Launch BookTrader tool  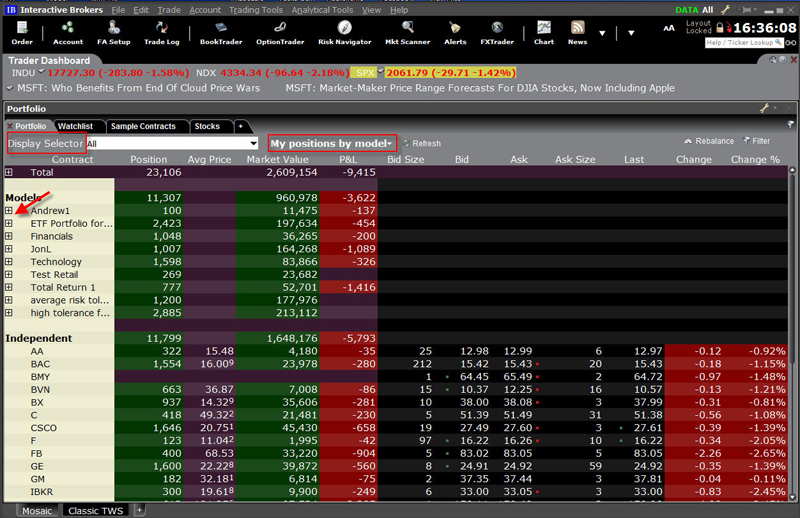click(221, 33)
